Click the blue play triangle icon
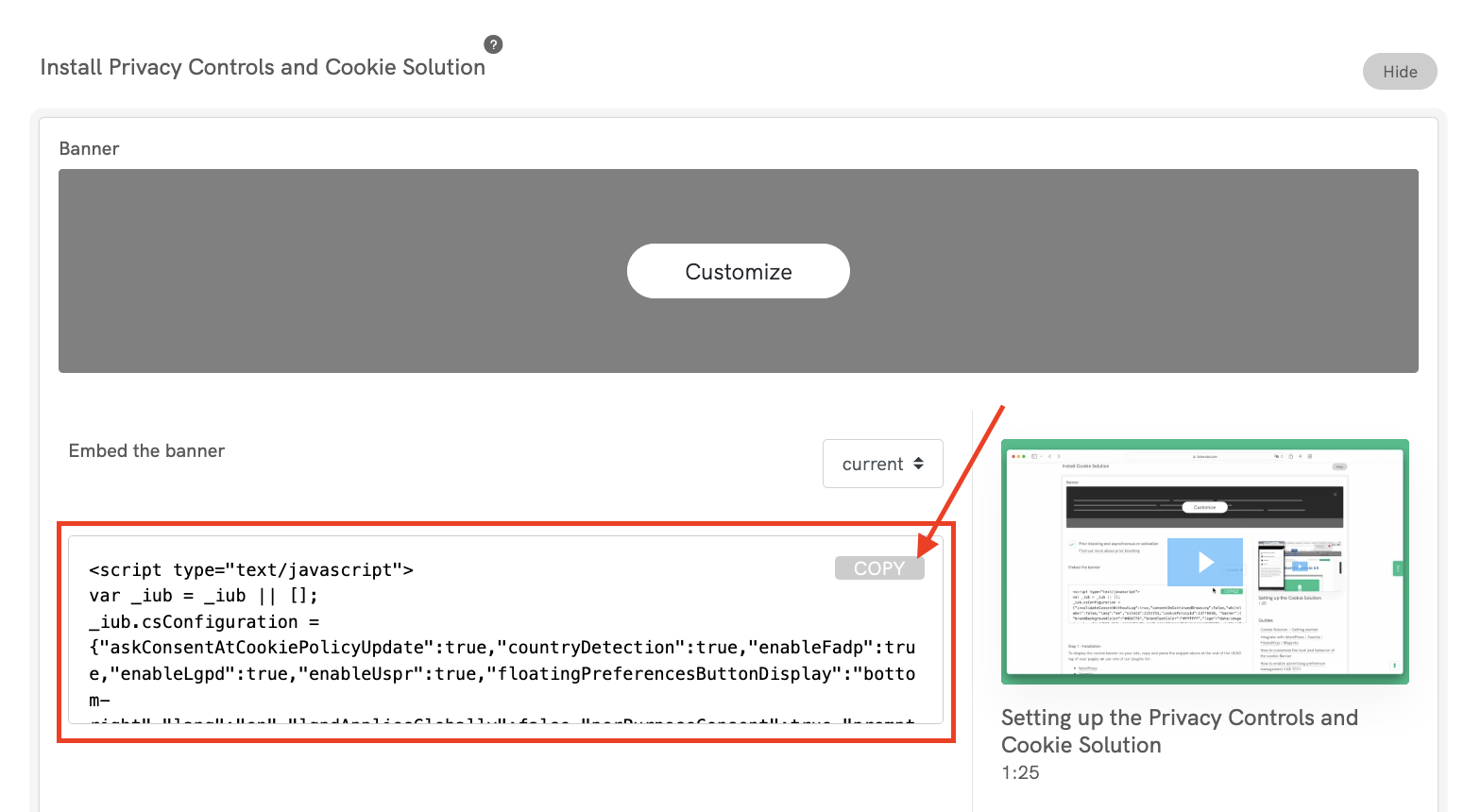The width and height of the screenshot is (1481, 812). point(1205,563)
